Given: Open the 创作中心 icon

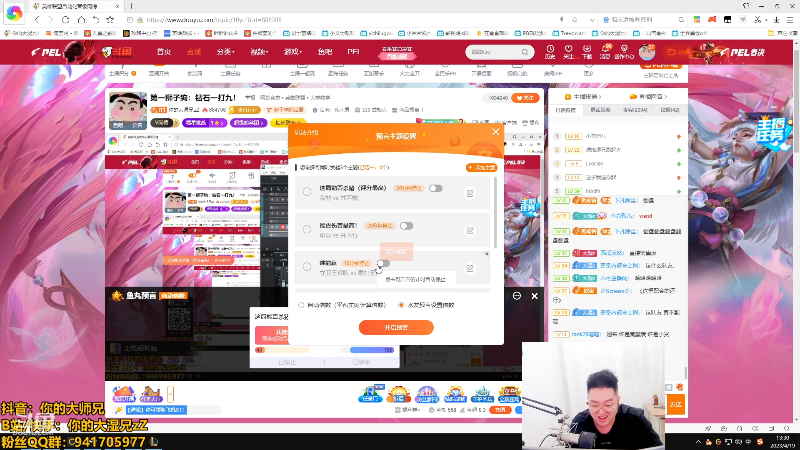Looking at the screenshot, I should 624,52.
